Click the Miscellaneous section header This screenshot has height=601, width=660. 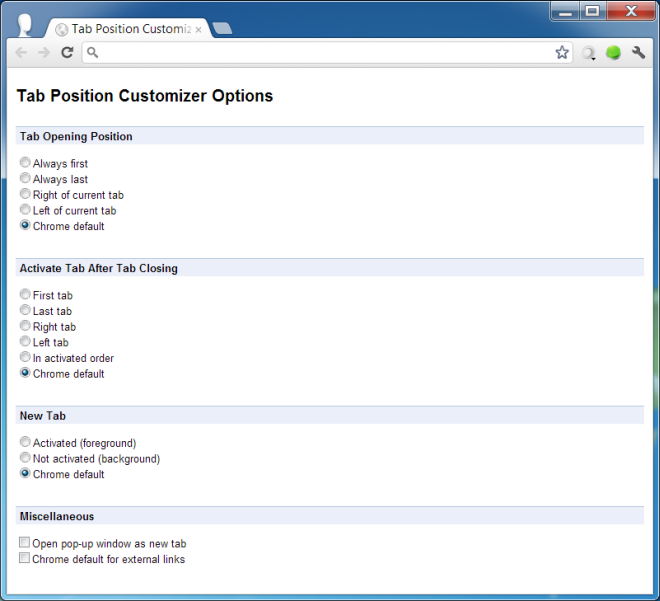[x=330, y=516]
